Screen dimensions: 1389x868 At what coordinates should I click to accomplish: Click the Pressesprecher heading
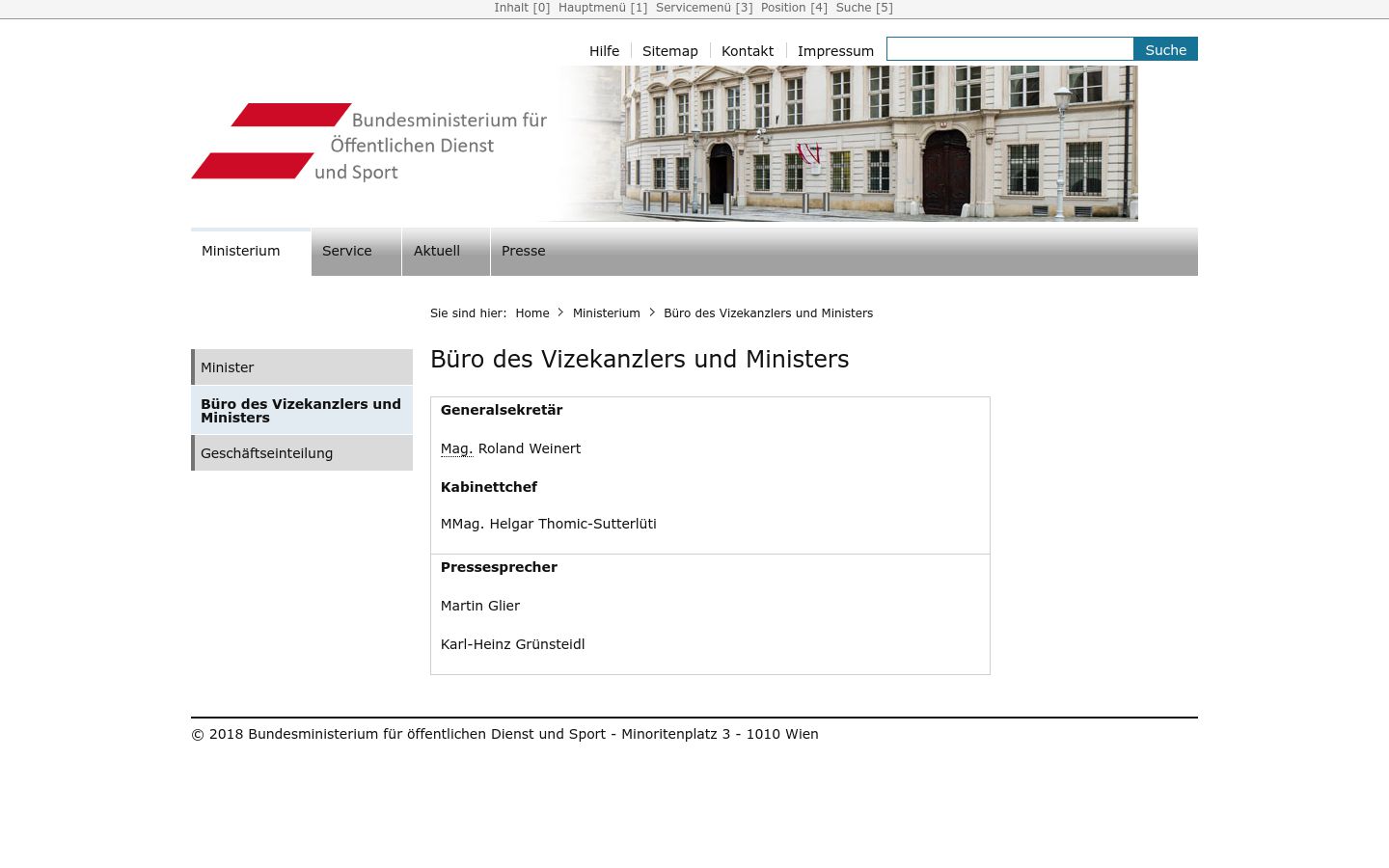coord(499,567)
